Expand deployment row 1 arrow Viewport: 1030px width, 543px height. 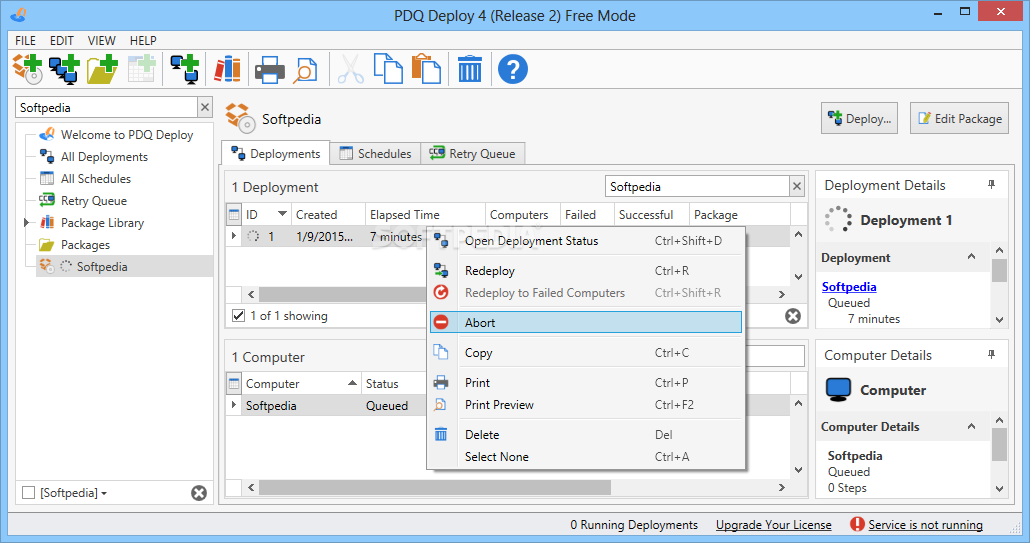pyautogui.click(x=234, y=236)
